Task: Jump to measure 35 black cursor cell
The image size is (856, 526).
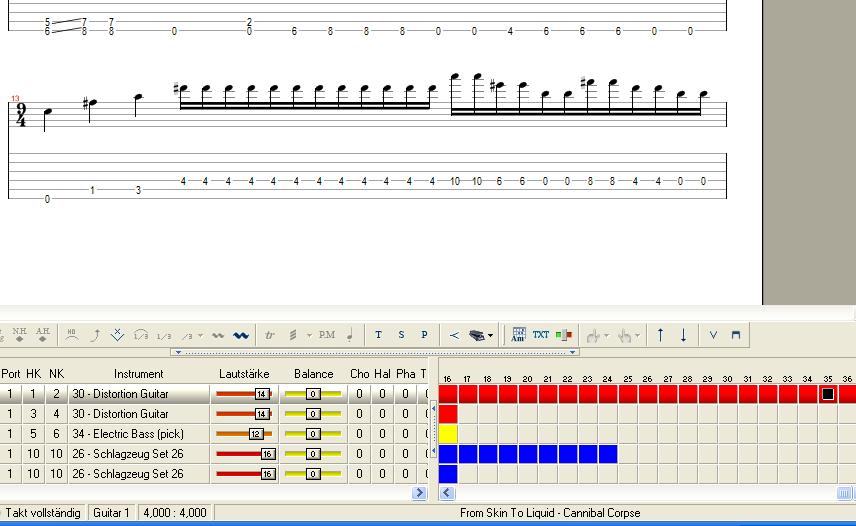Action: [x=828, y=394]
